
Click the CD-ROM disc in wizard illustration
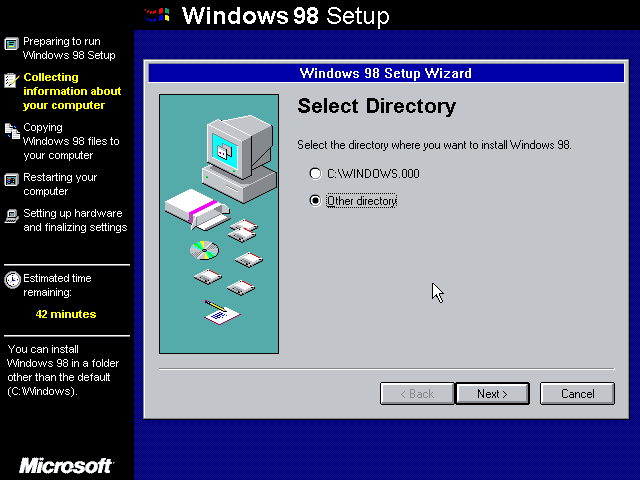(204, 250)
